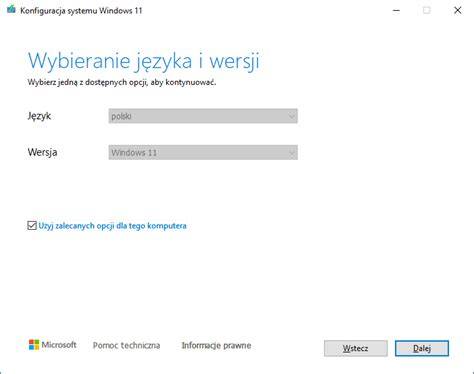Click the "Konfiguracja systemu Windows 11" title text
The width and height of the screenshot is (474, 374).
pos(81,11)
